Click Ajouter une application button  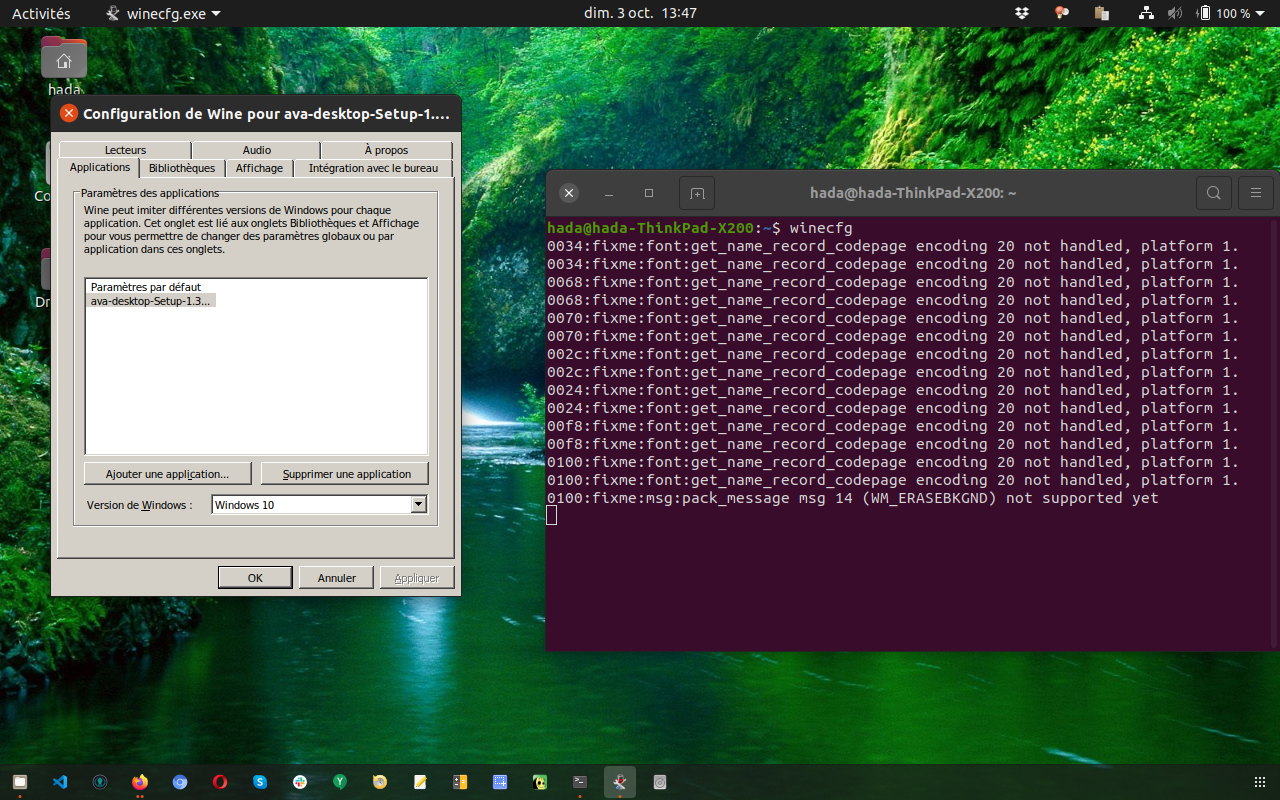[168, 473]
